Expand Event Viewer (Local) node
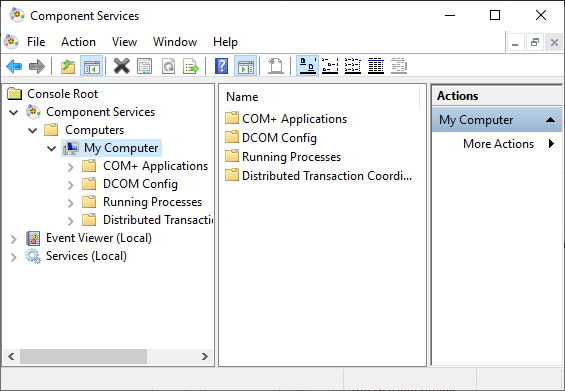The width and height of the screenshot is (565, 391). 14,239
